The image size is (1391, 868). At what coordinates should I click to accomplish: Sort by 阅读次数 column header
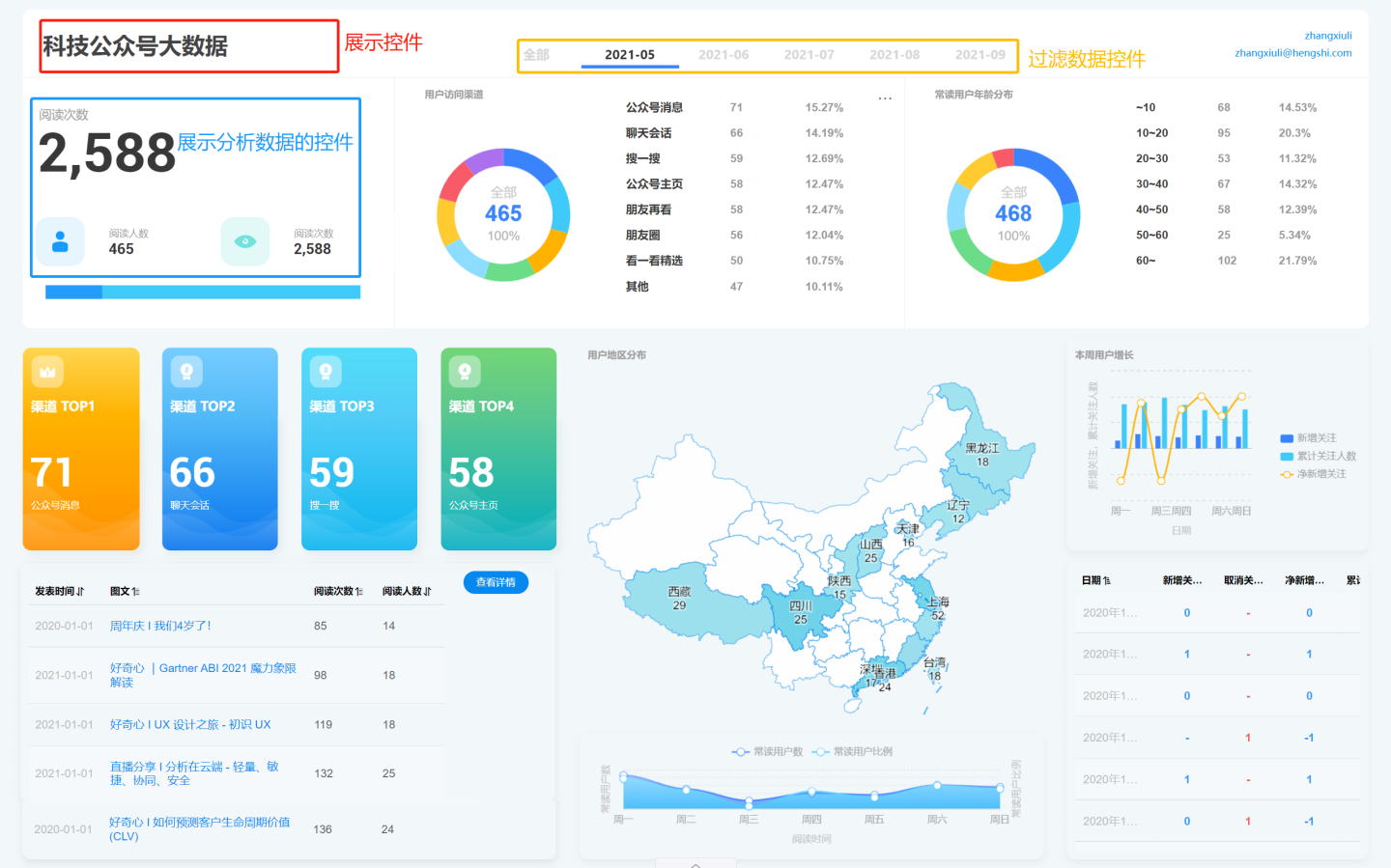coord(338,591)
